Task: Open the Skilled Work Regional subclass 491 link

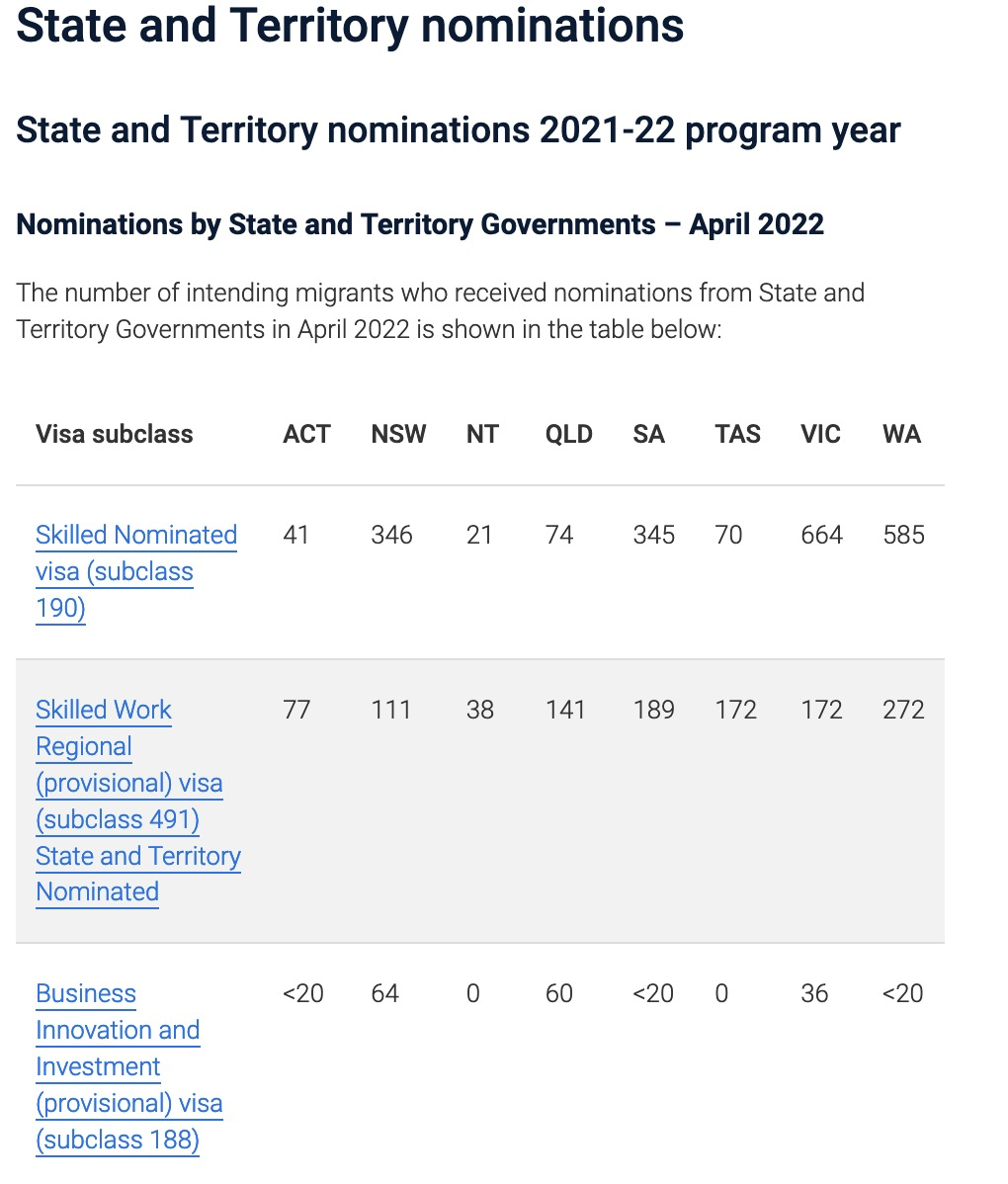Action: pyautogui.click(x=103, y=711)
